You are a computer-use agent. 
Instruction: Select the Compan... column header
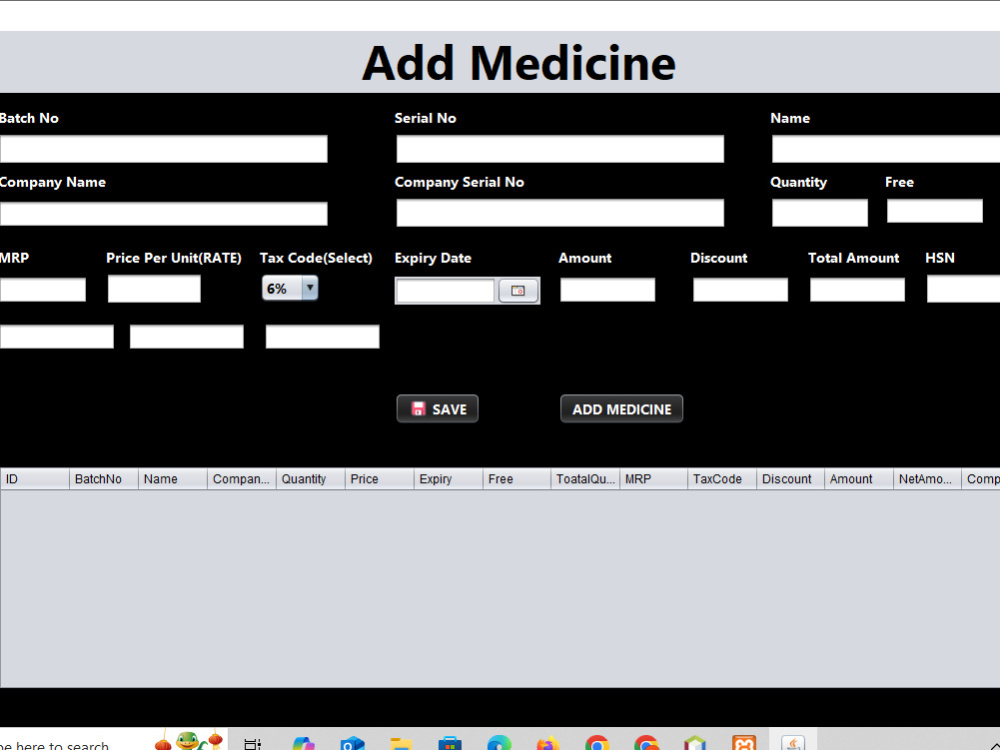pyautogui.click(x=241, y=479)
